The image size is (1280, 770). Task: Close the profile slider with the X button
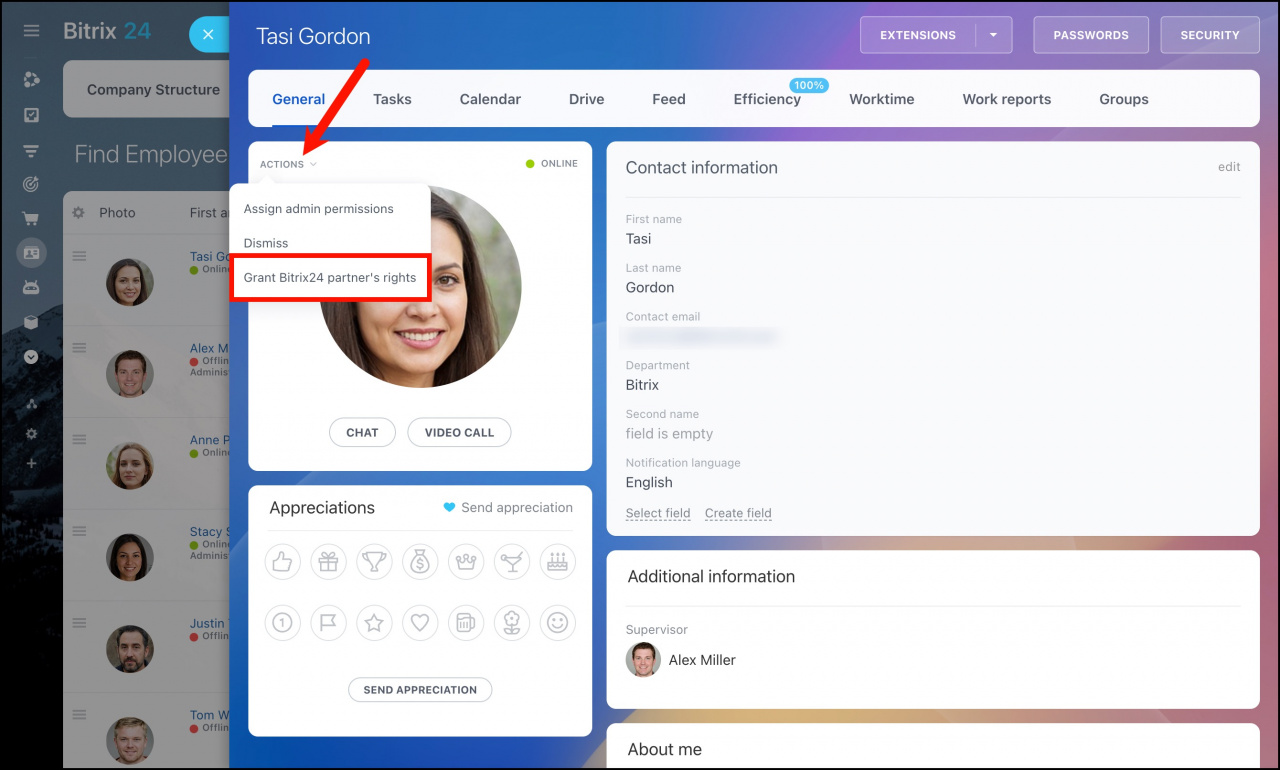(x=208, y=35)
